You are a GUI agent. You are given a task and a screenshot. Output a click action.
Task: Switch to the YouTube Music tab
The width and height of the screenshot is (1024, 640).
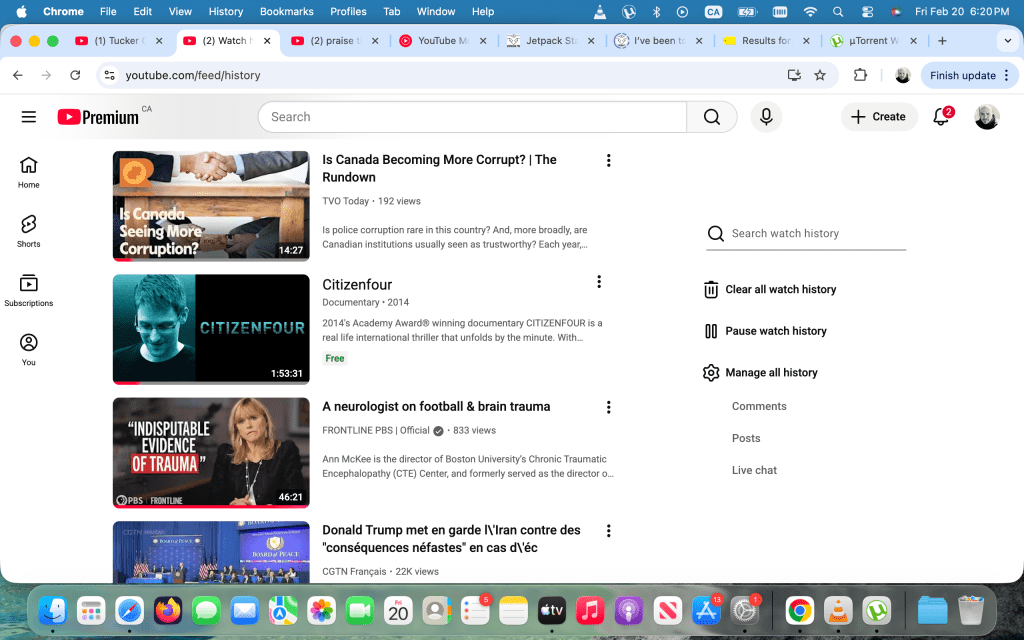click(x=443, y=41)
